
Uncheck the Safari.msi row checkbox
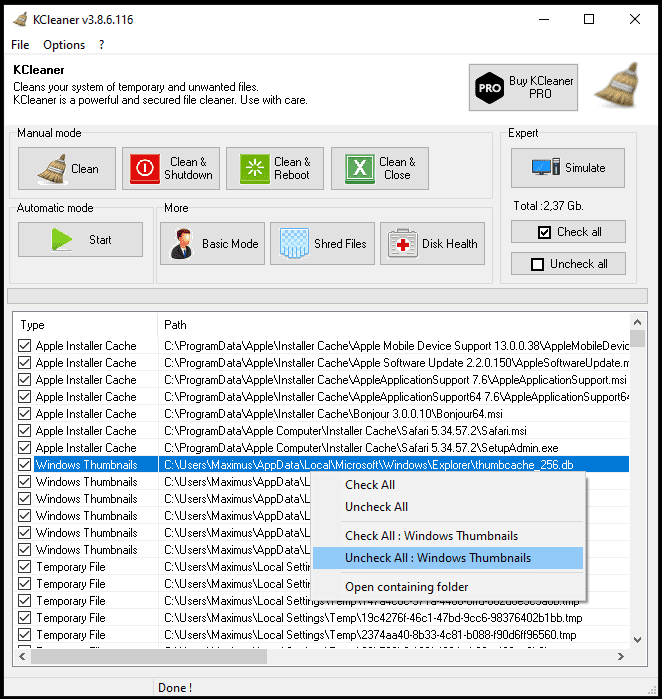click(x=25, y=430)
